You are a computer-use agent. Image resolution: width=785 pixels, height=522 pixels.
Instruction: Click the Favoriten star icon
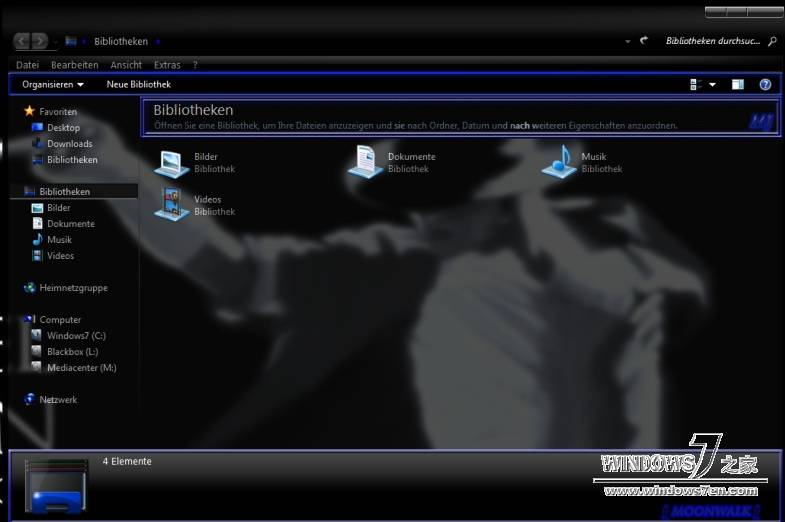click(x=30, y=111)
